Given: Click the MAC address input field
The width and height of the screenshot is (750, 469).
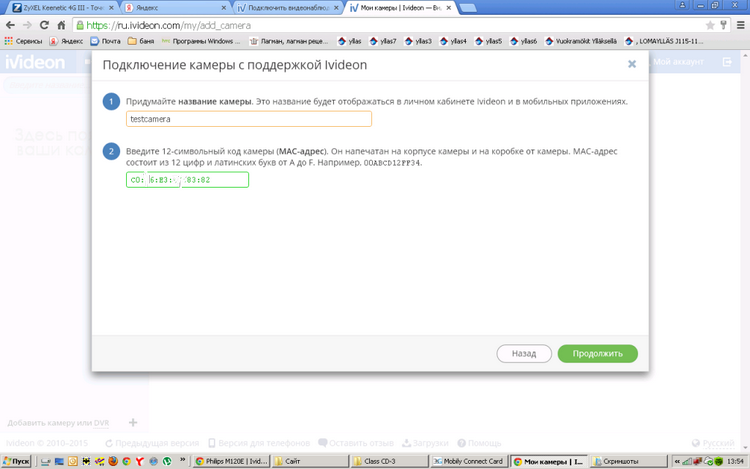Looking at the screenshot, I should click(188, 180).
